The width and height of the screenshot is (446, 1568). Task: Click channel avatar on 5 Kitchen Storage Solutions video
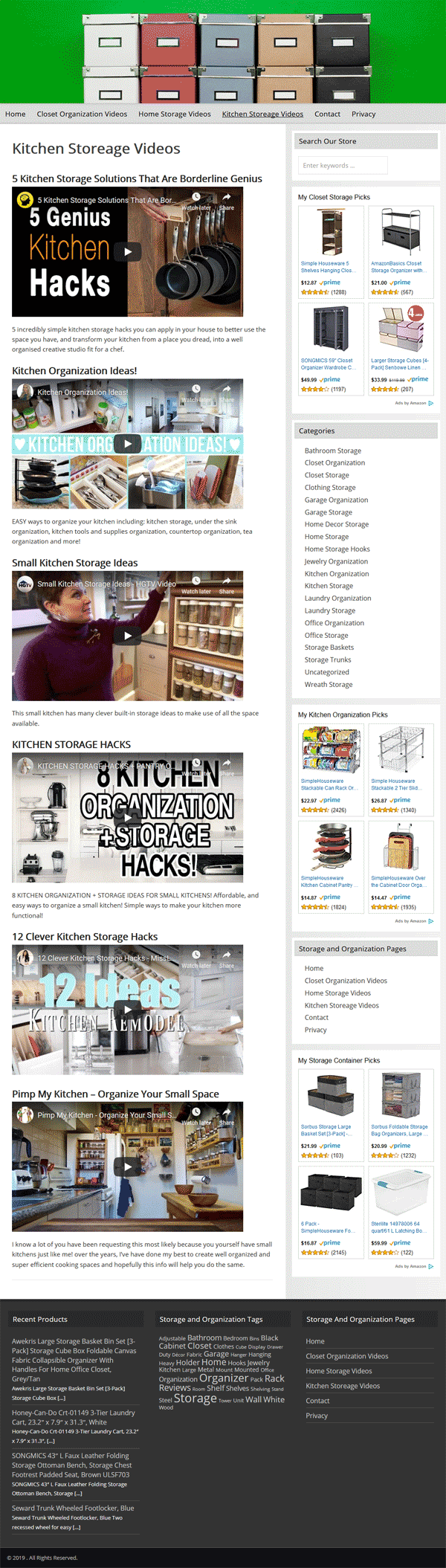pyautogui.click(x=25, y=200)
